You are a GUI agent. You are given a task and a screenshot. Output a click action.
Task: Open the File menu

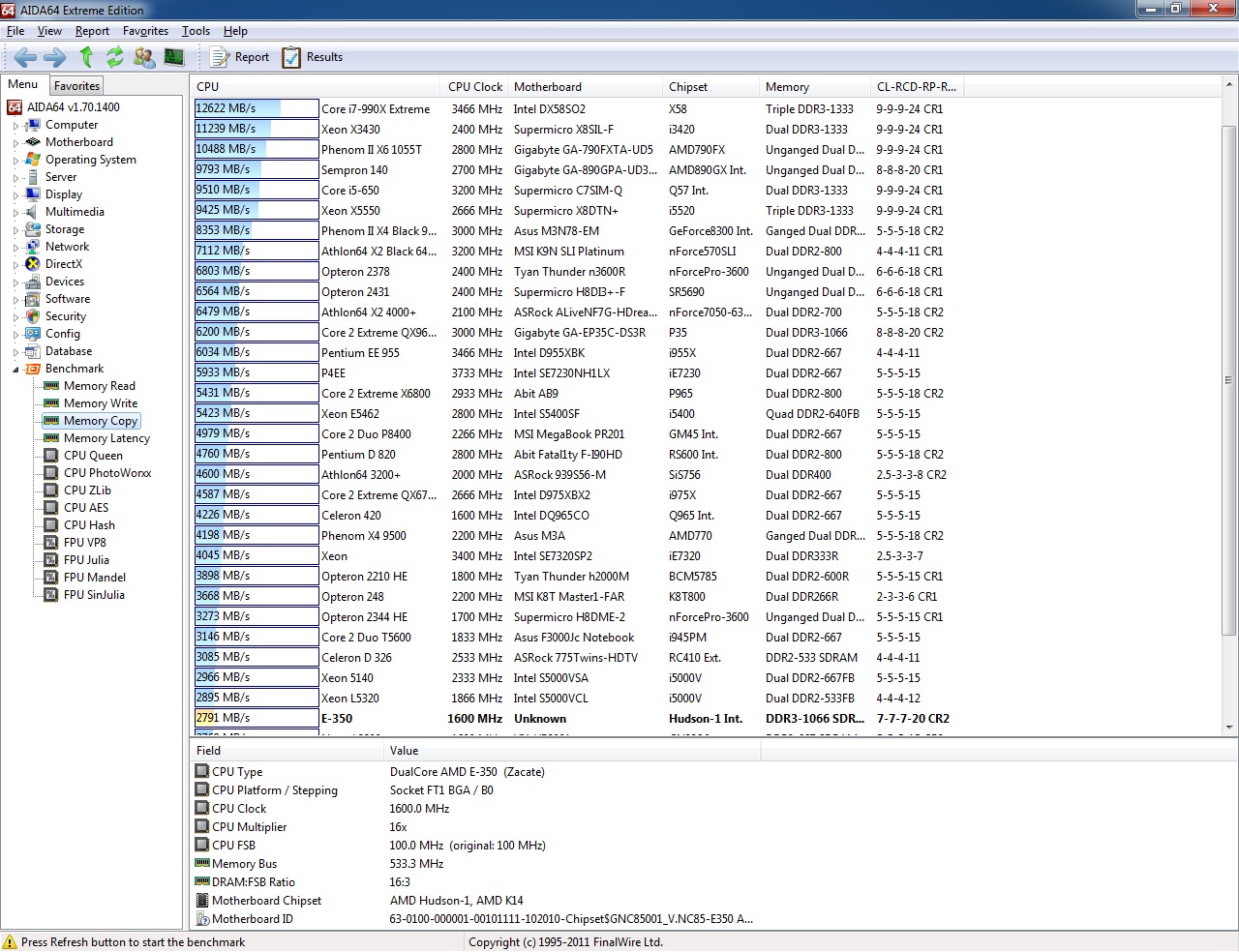[15, 31]
